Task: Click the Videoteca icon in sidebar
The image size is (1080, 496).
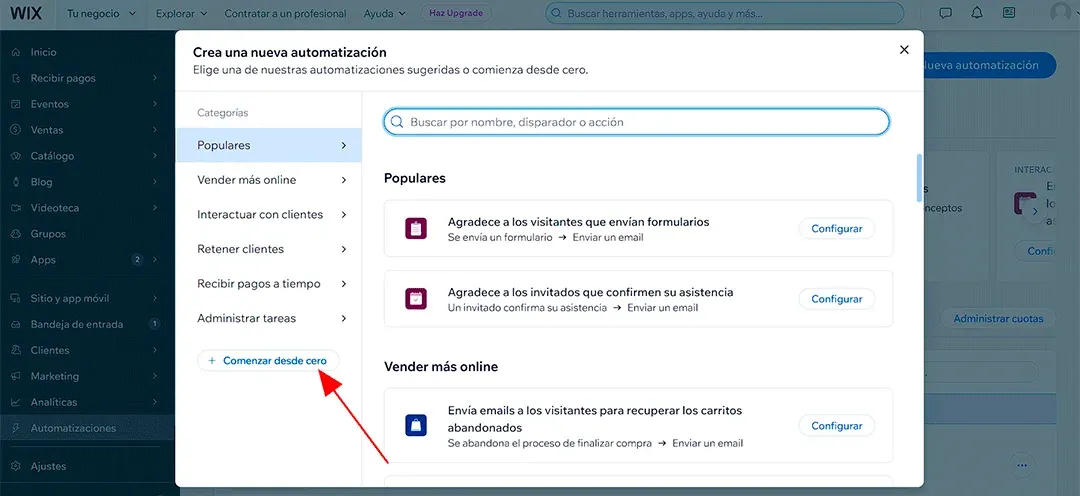Action: (x=16, y=208)
